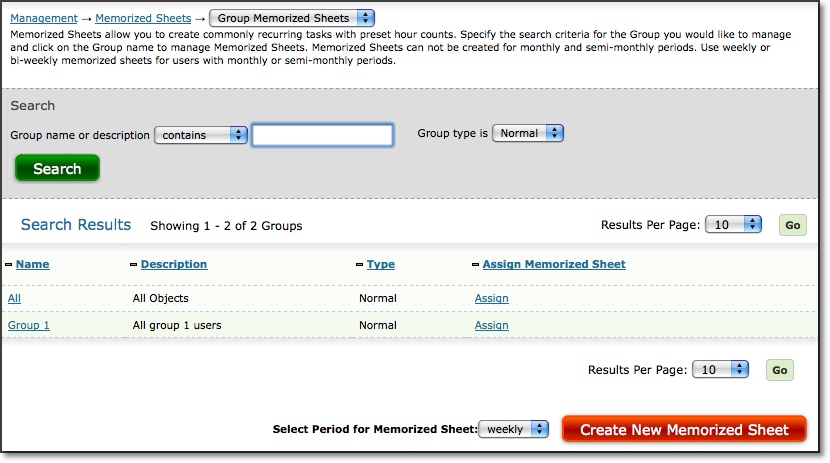Open the Management breadcrumb link

(x=44, y=18)
